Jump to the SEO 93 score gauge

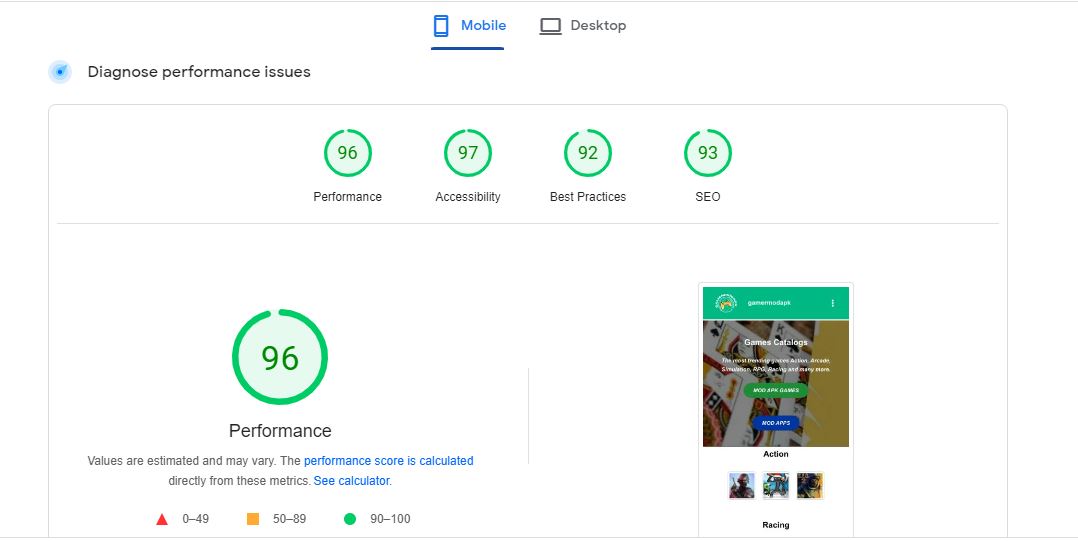(707, 153)
